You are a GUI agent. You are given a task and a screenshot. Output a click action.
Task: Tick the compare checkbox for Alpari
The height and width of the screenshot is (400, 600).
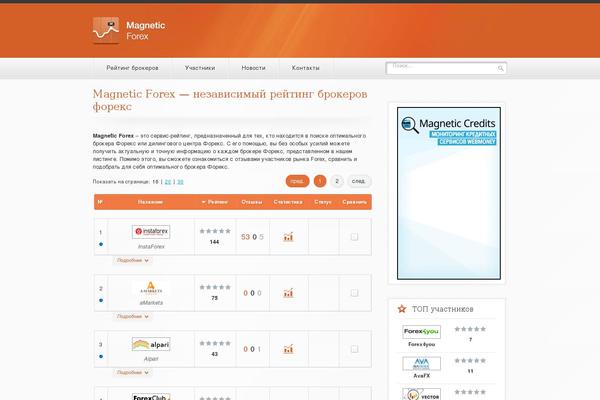coord(354,349)
